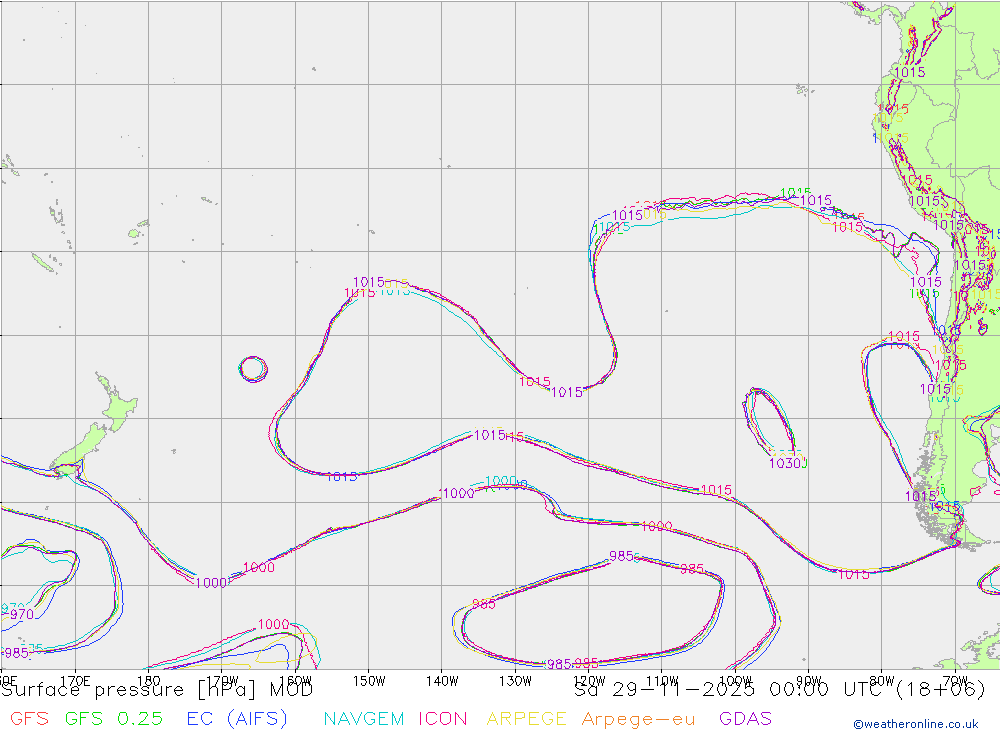This screenshot has width=1000, height=733.
Task: Click the yellow ARPEGE legend label
Action: click(x=526, y=719)
